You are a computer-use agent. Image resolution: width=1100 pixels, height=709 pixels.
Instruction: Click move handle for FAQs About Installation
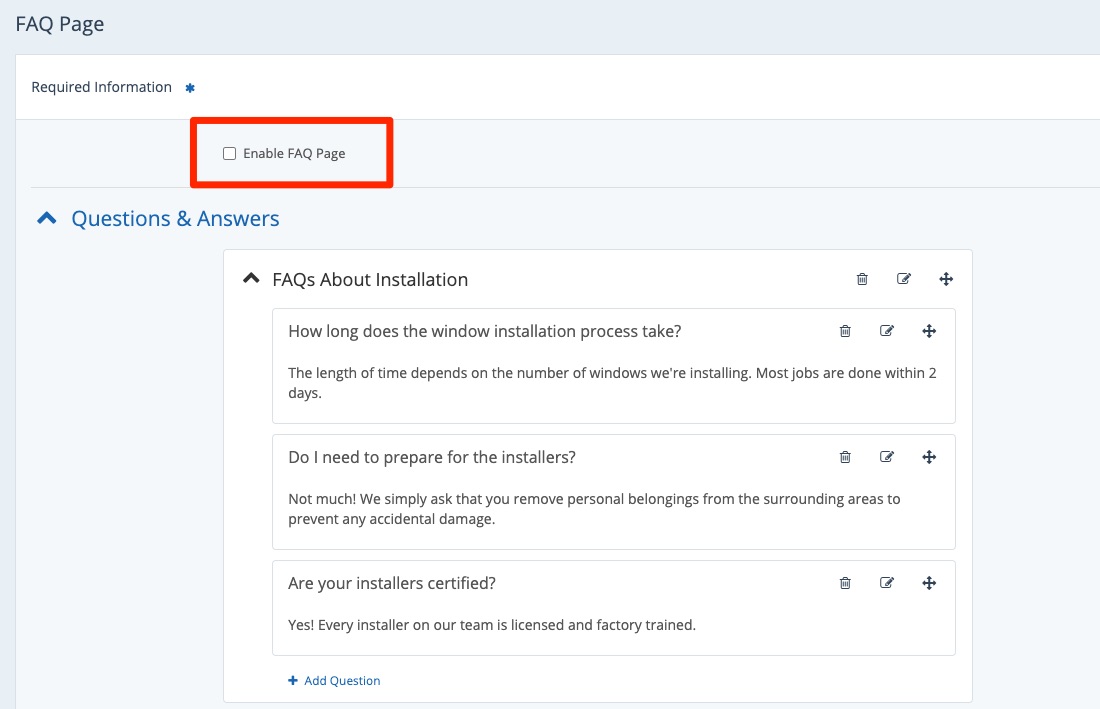point(946,280)
